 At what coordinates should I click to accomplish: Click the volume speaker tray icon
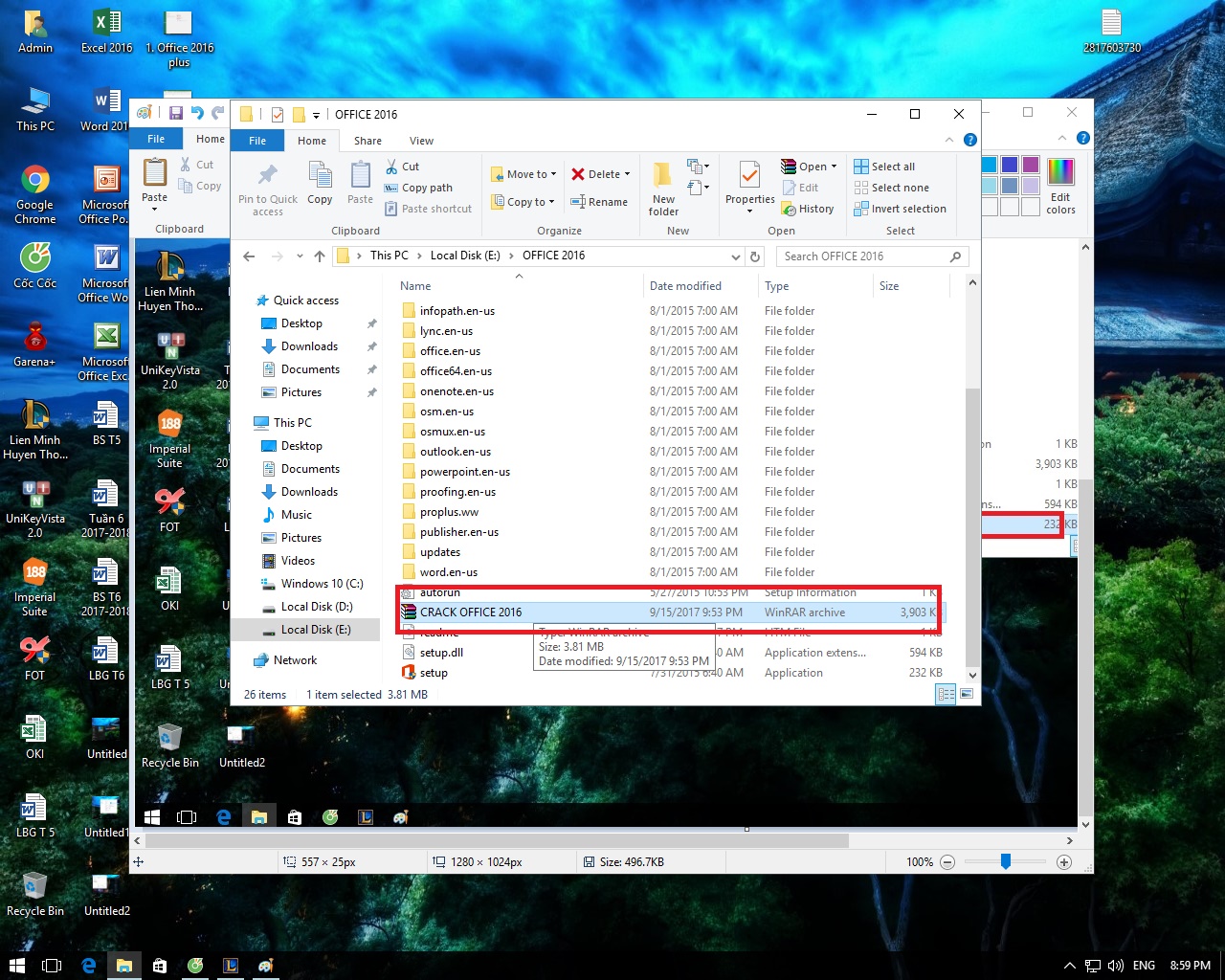point(1116,966)
